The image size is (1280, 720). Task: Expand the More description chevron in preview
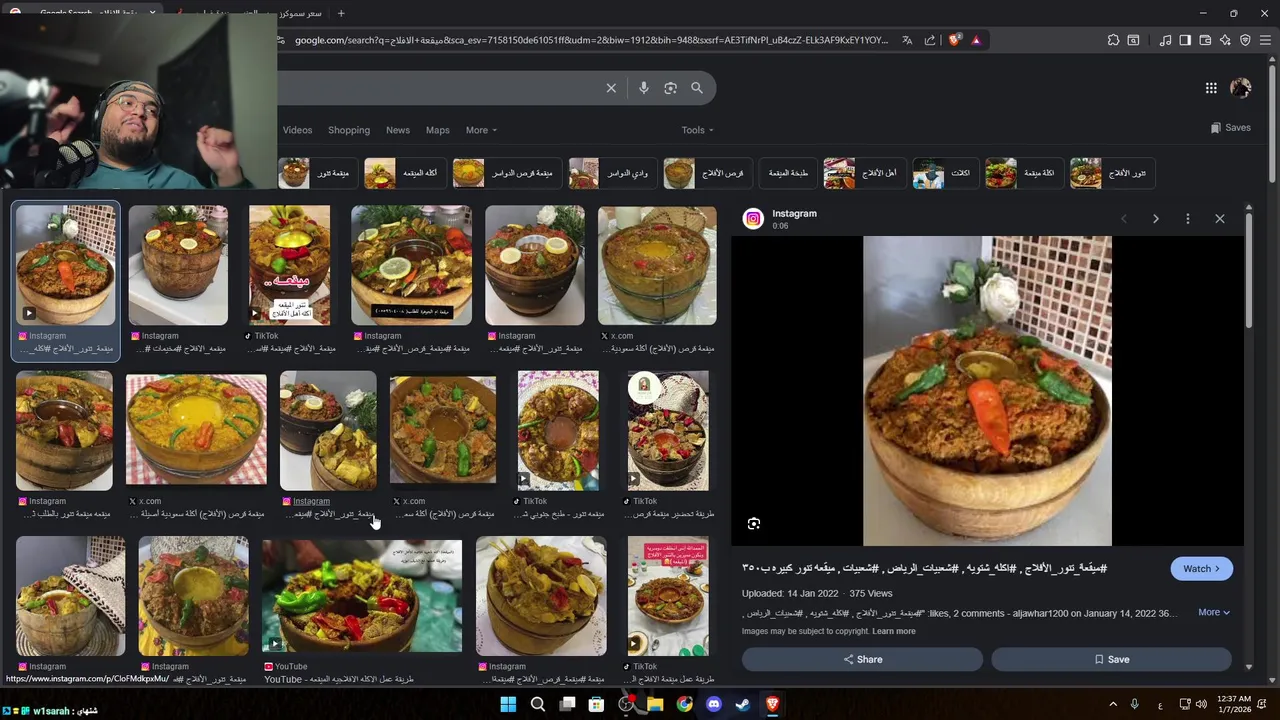(x=1214, y=612)
